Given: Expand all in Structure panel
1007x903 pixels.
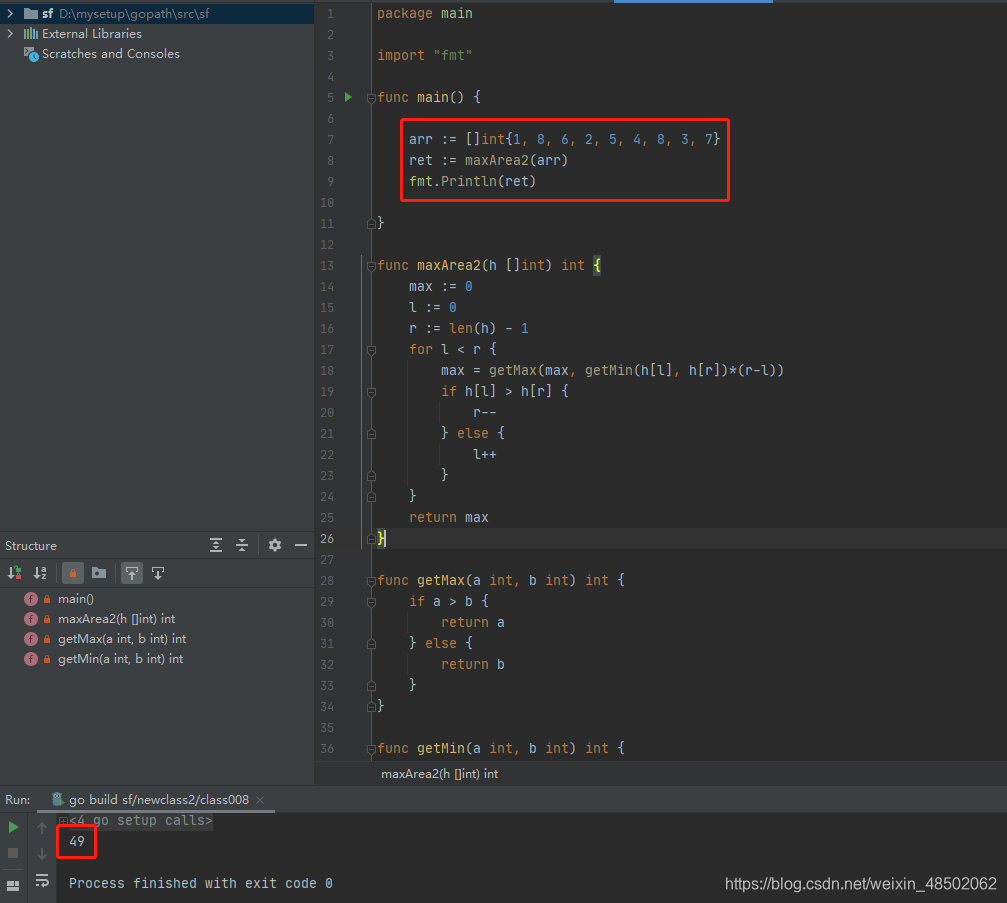Looking at the screenshot, I should [x=216, y=545].
